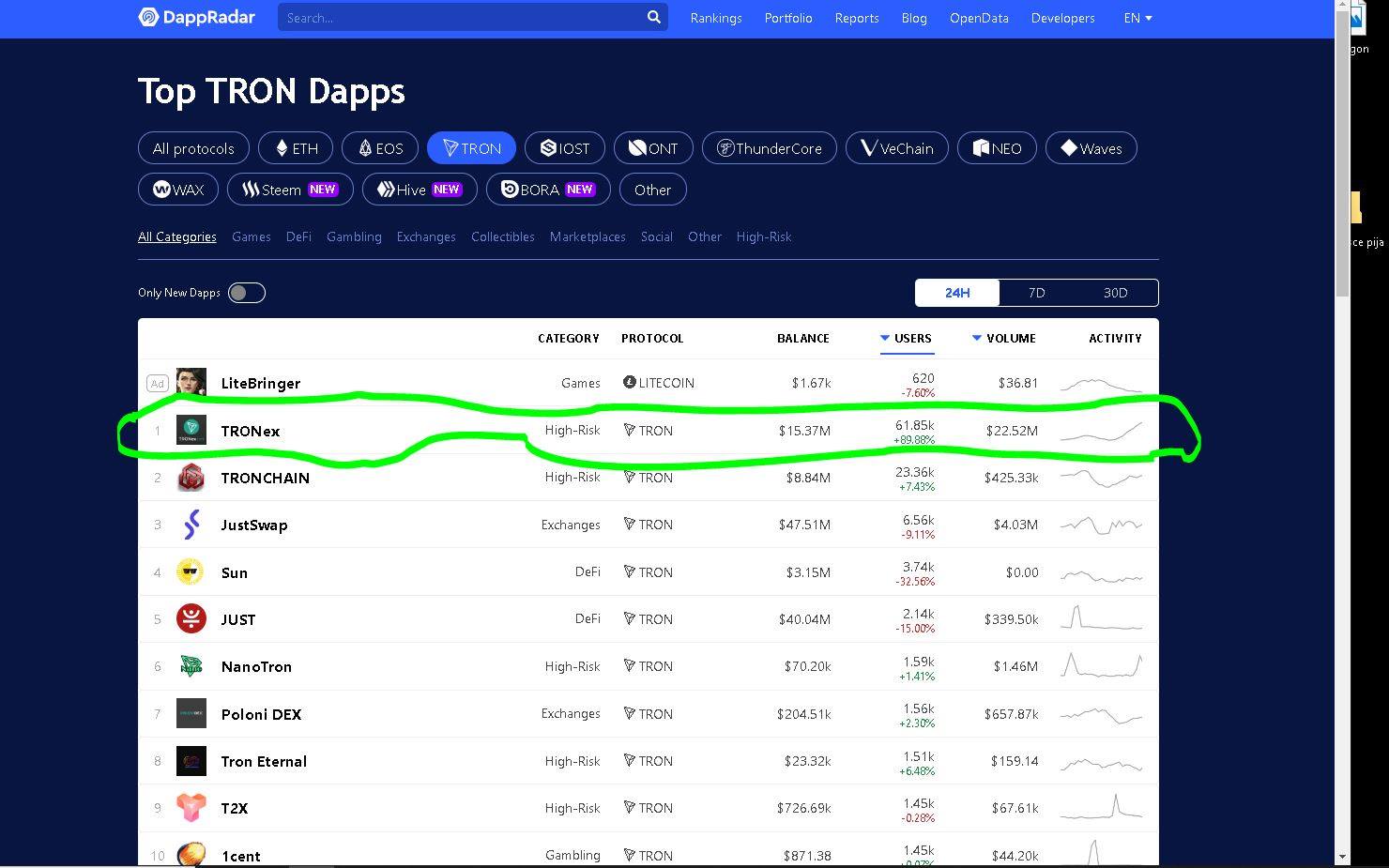The height and width of the screenshot is (868, 1389).
Task: Click the TRON protocol icon in the NanoTron row
Action: point(630,665)
